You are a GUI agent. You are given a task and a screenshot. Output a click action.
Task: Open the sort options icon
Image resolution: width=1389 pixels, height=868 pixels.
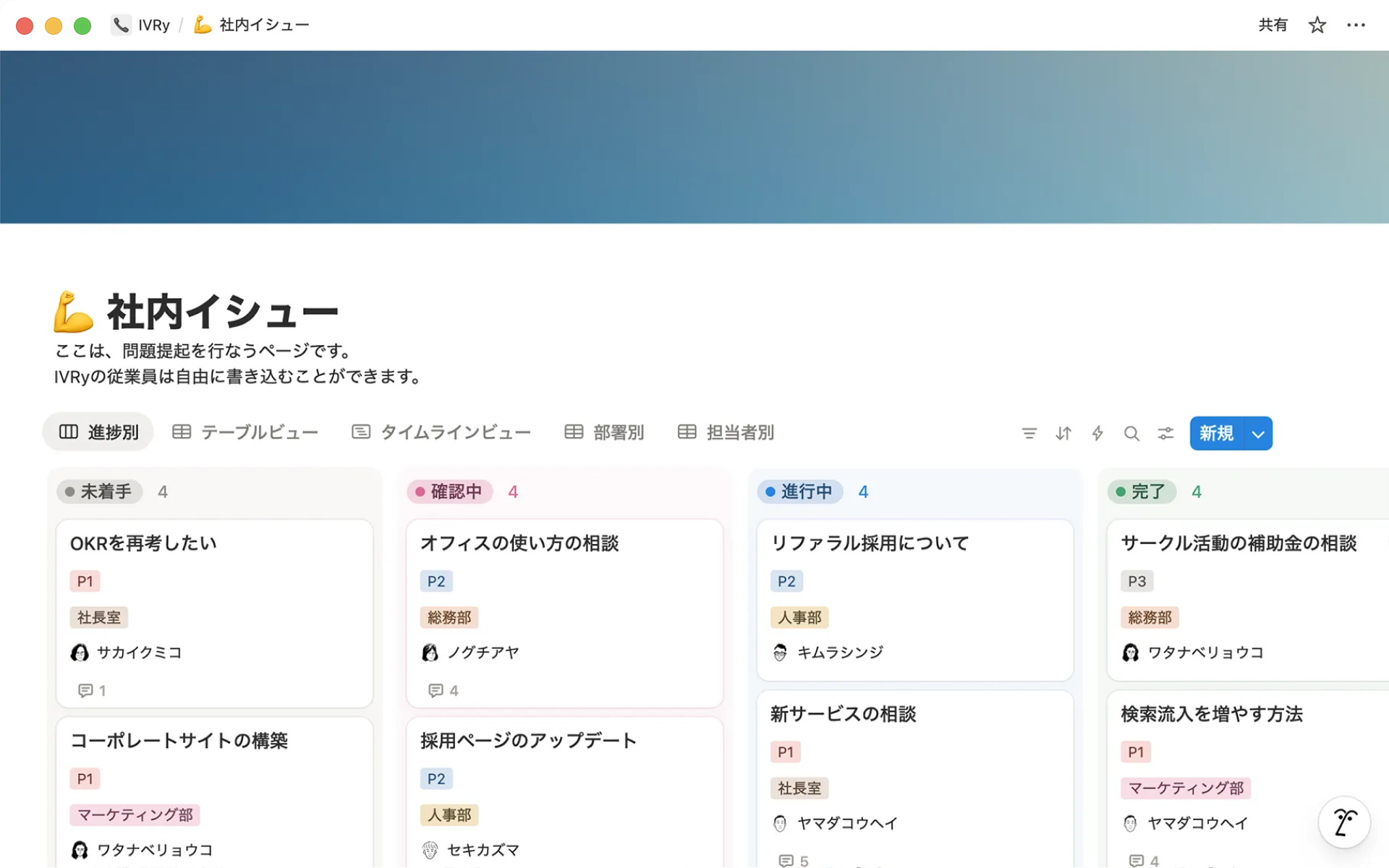click(1063, 433)
